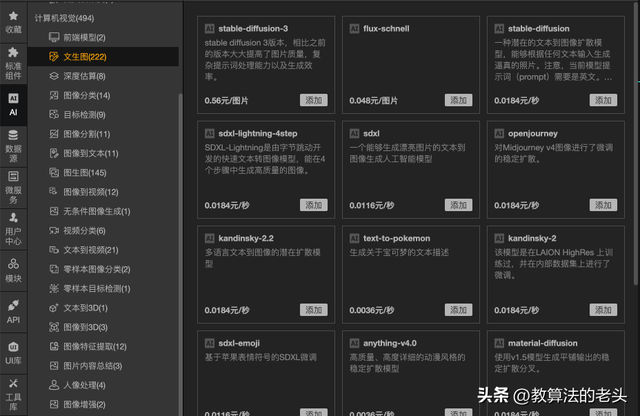Viewport: 640px width, 416px height.
Task: Click the icon beside 目标检测(9)
Action: click(x=54, y=115)
